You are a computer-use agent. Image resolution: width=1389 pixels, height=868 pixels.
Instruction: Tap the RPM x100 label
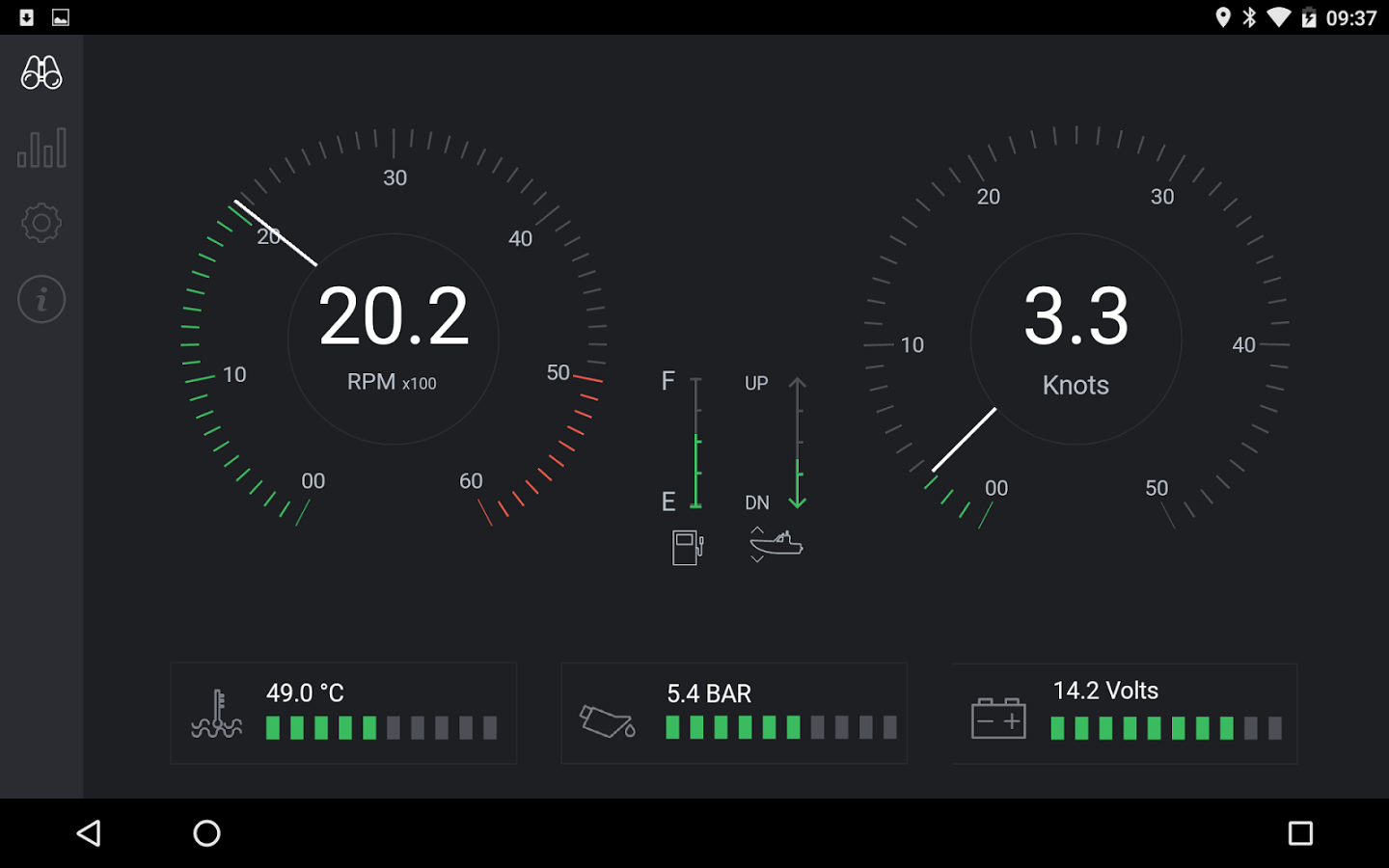click(392, 382)
